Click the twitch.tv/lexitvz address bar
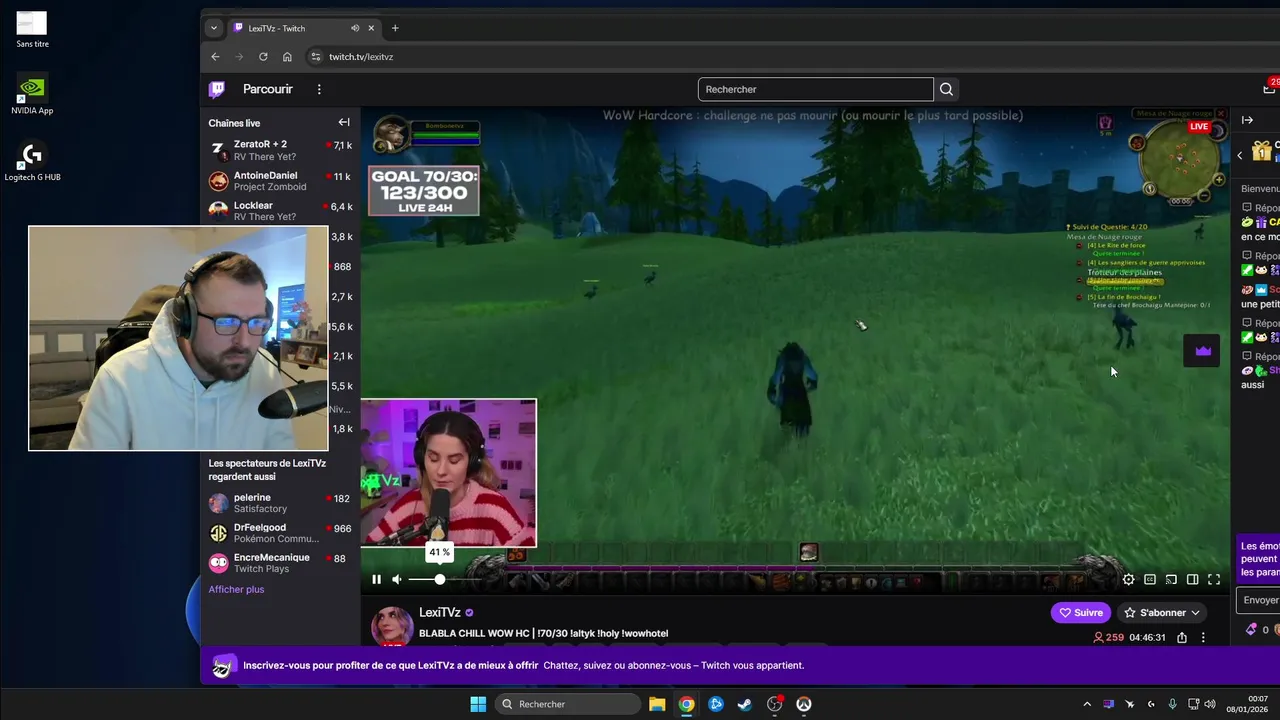Viewport: 1280px width, 720px height. [x=361, y=57]
